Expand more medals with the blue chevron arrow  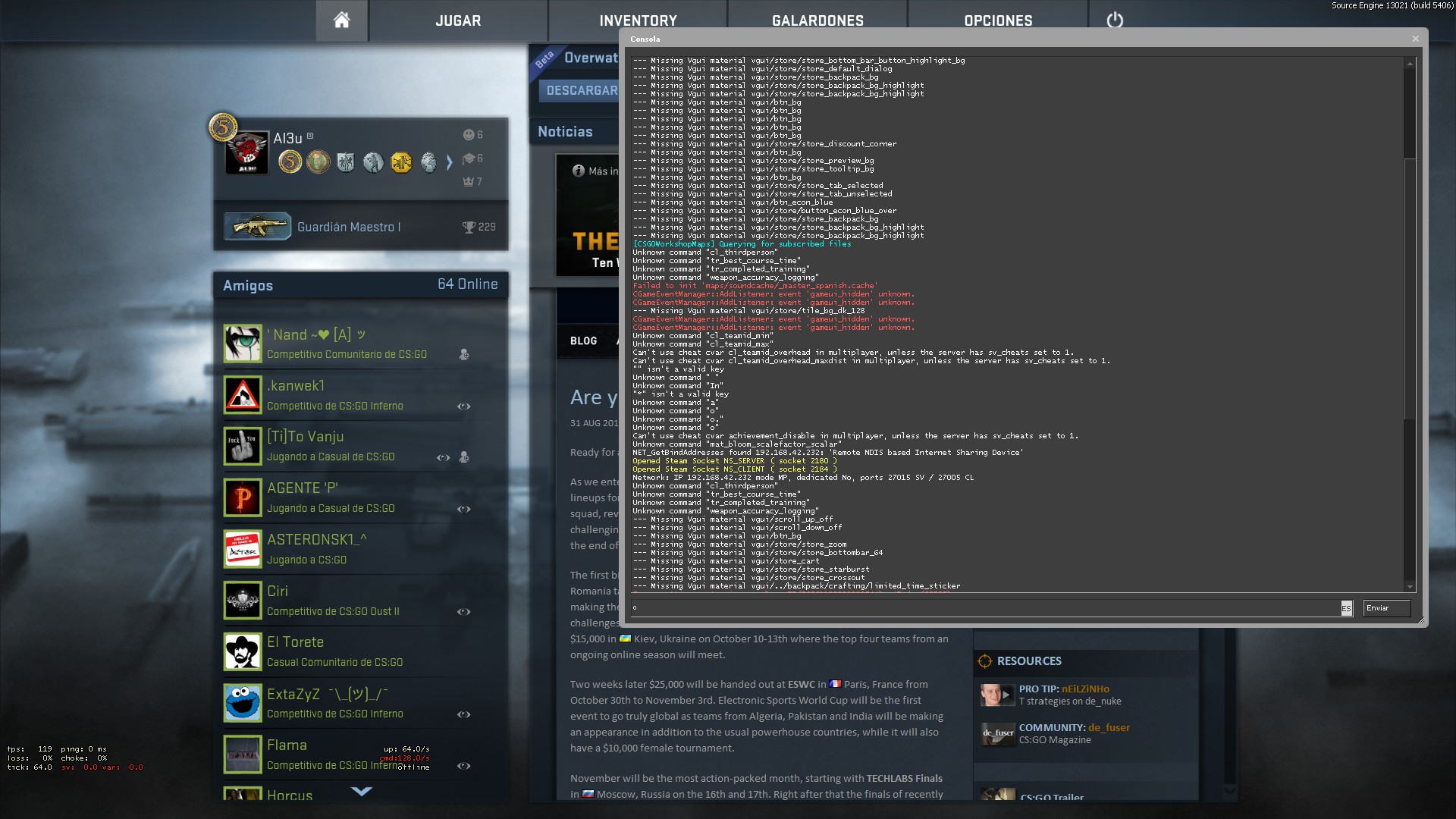pos(449,162)
